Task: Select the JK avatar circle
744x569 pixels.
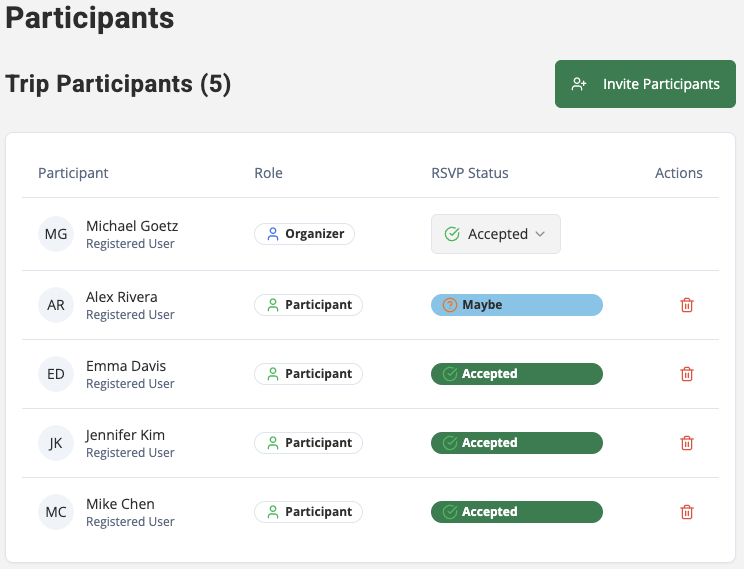Action: tap(56, 443)
